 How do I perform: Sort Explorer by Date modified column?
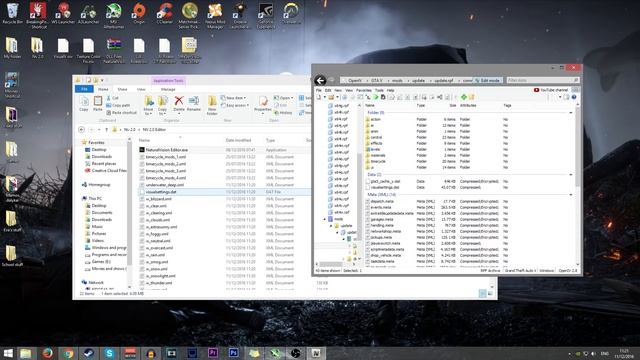(238, 140)
